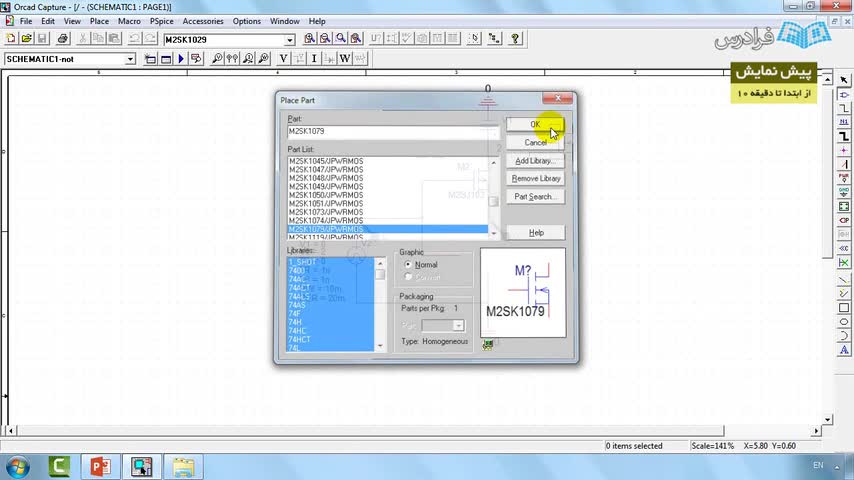This screenshot has width=854, height=480.
Task: Zoom out with the magnifier minus icon
Action: pyautogui.click(x=325, y=39)
